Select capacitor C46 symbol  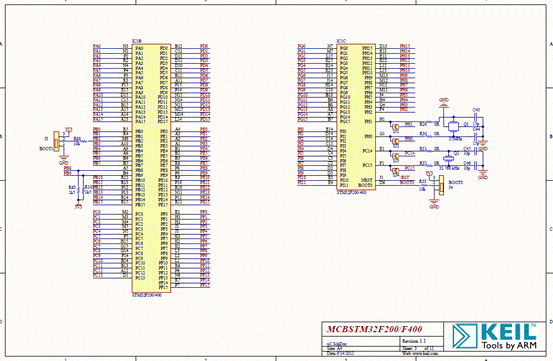tap(475, 165)
